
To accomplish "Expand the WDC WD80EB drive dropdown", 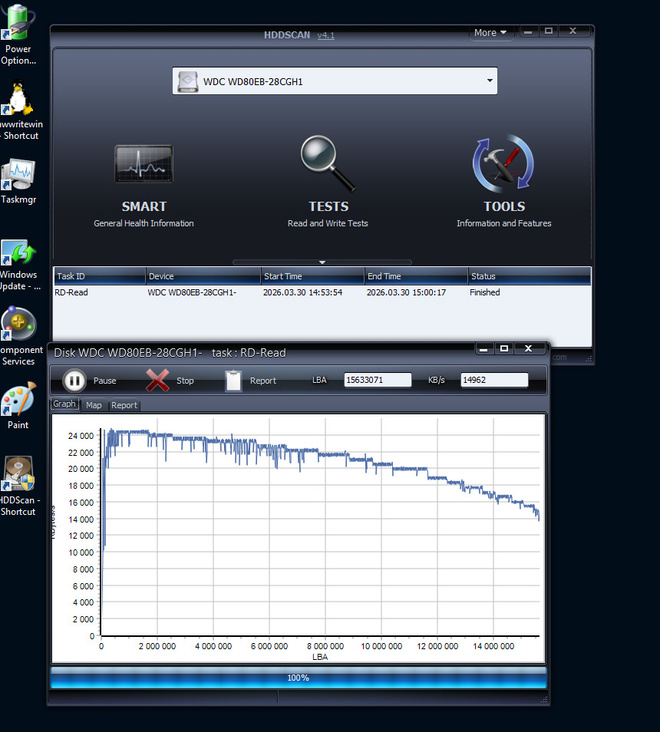I will 490,81.
